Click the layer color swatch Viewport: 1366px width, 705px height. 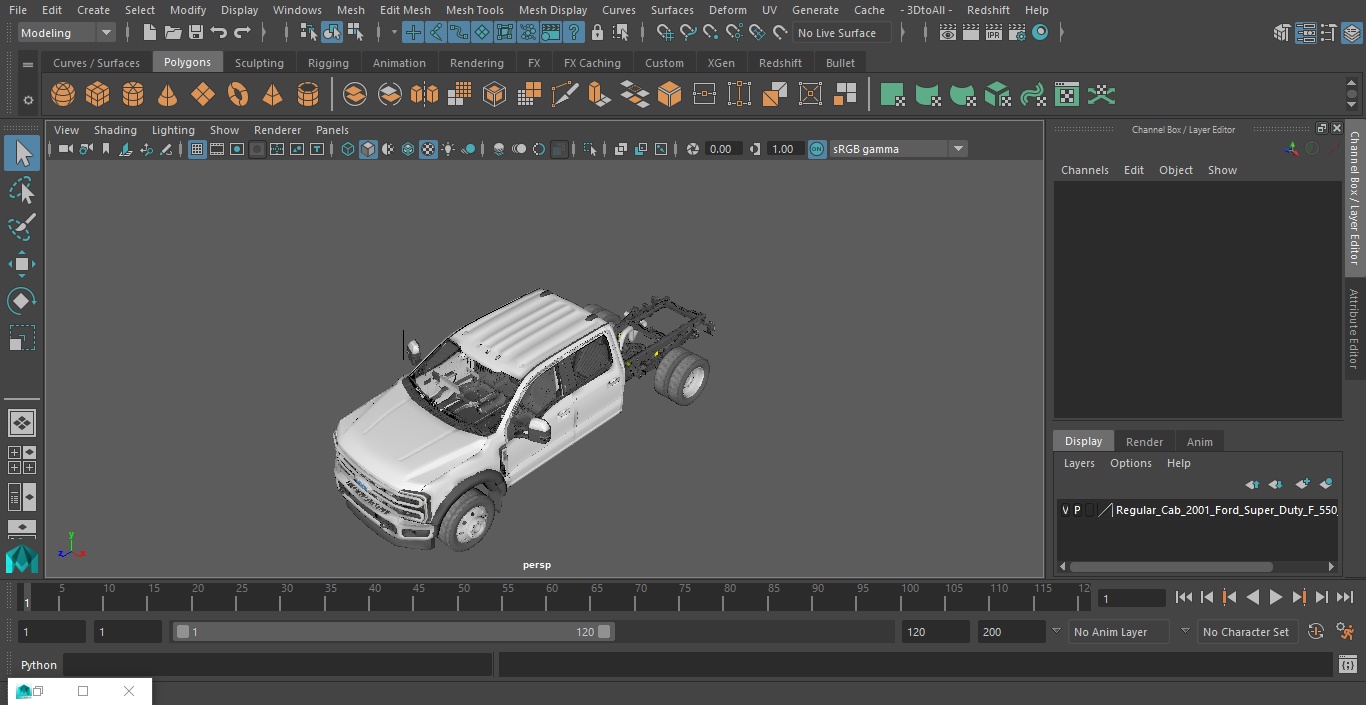click(x=1105, y=510)
